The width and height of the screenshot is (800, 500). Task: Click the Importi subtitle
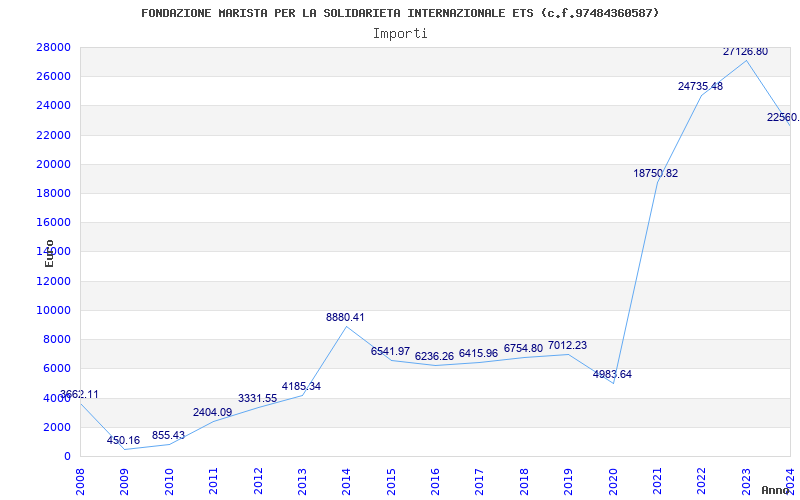(400, 34)
